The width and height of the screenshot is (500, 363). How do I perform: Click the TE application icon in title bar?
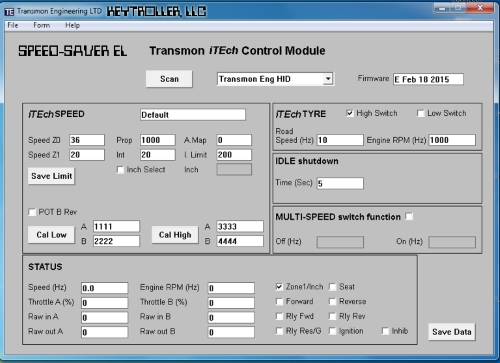point(9,12)
